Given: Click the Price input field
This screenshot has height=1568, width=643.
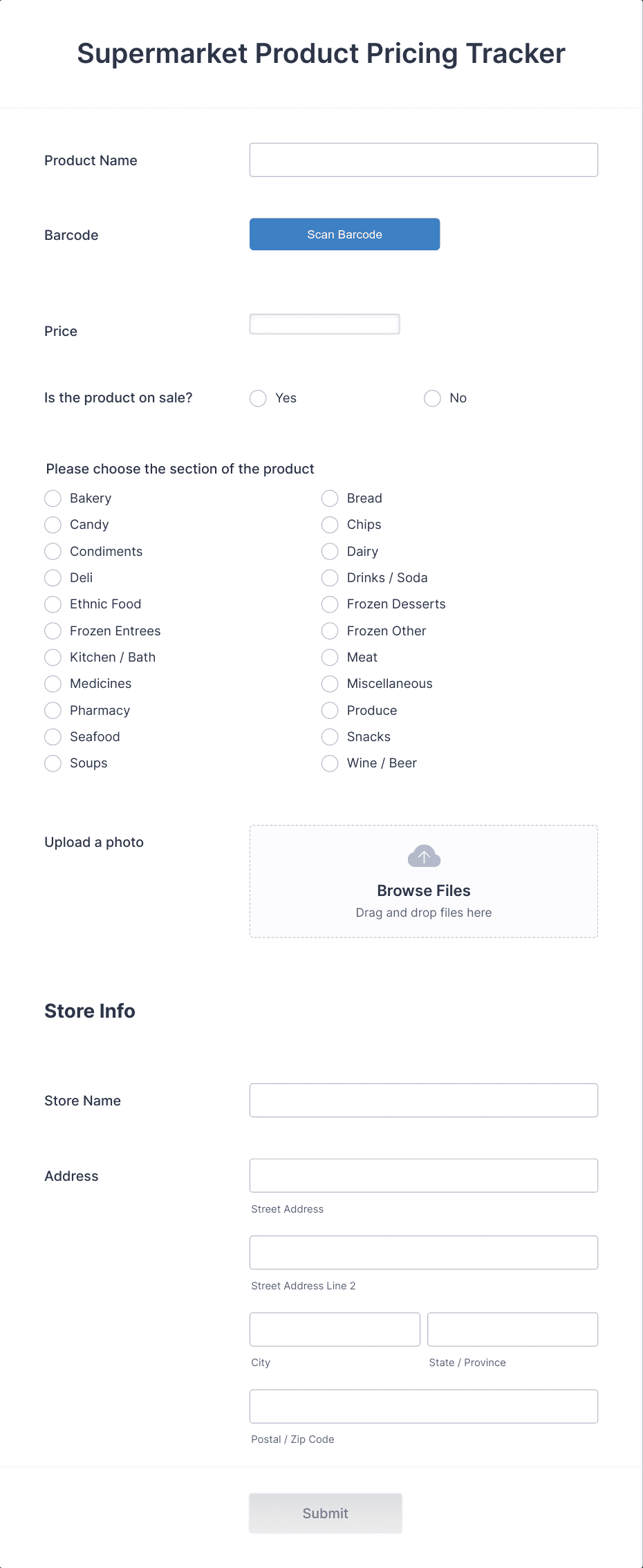Looking at the screenshot, I should (324, 324).
